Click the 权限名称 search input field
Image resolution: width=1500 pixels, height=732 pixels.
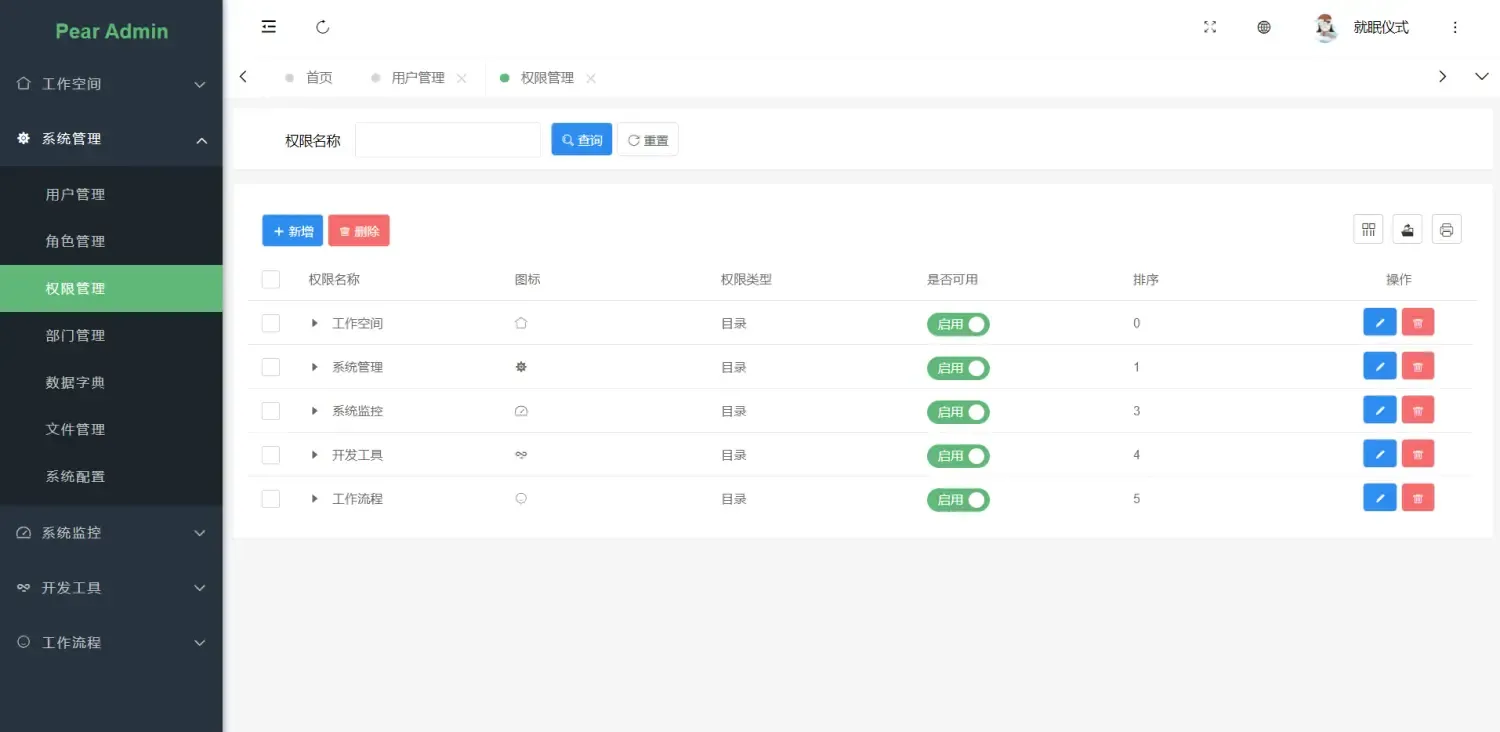pos(447,139)
